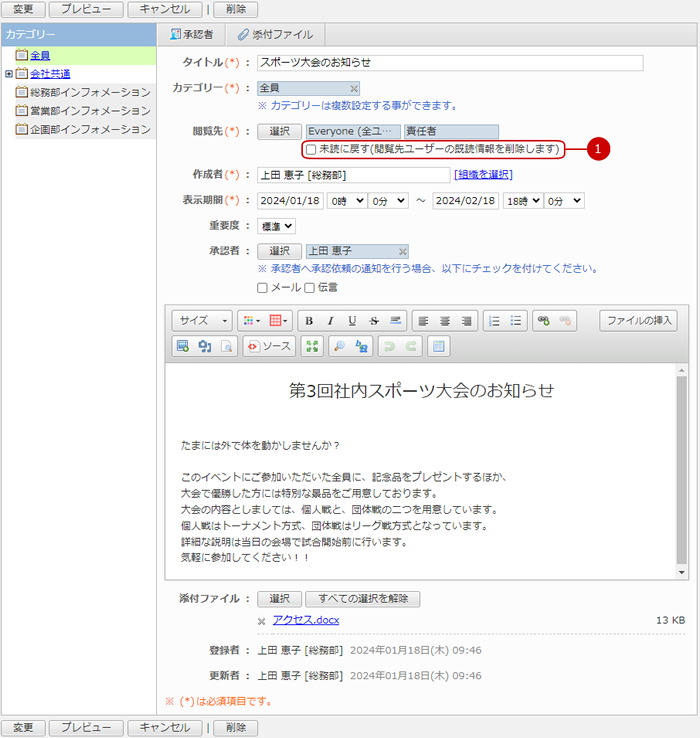This screenshot has height=738, width=700.
Task: Center-align the text in editor
Action: pyautogui.click(x=445, y=321)
